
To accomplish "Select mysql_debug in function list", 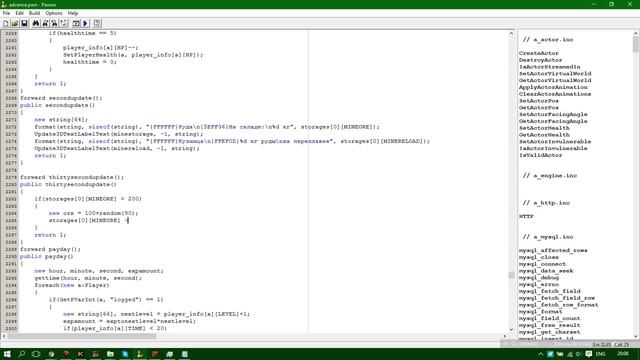I will (539, 278).
